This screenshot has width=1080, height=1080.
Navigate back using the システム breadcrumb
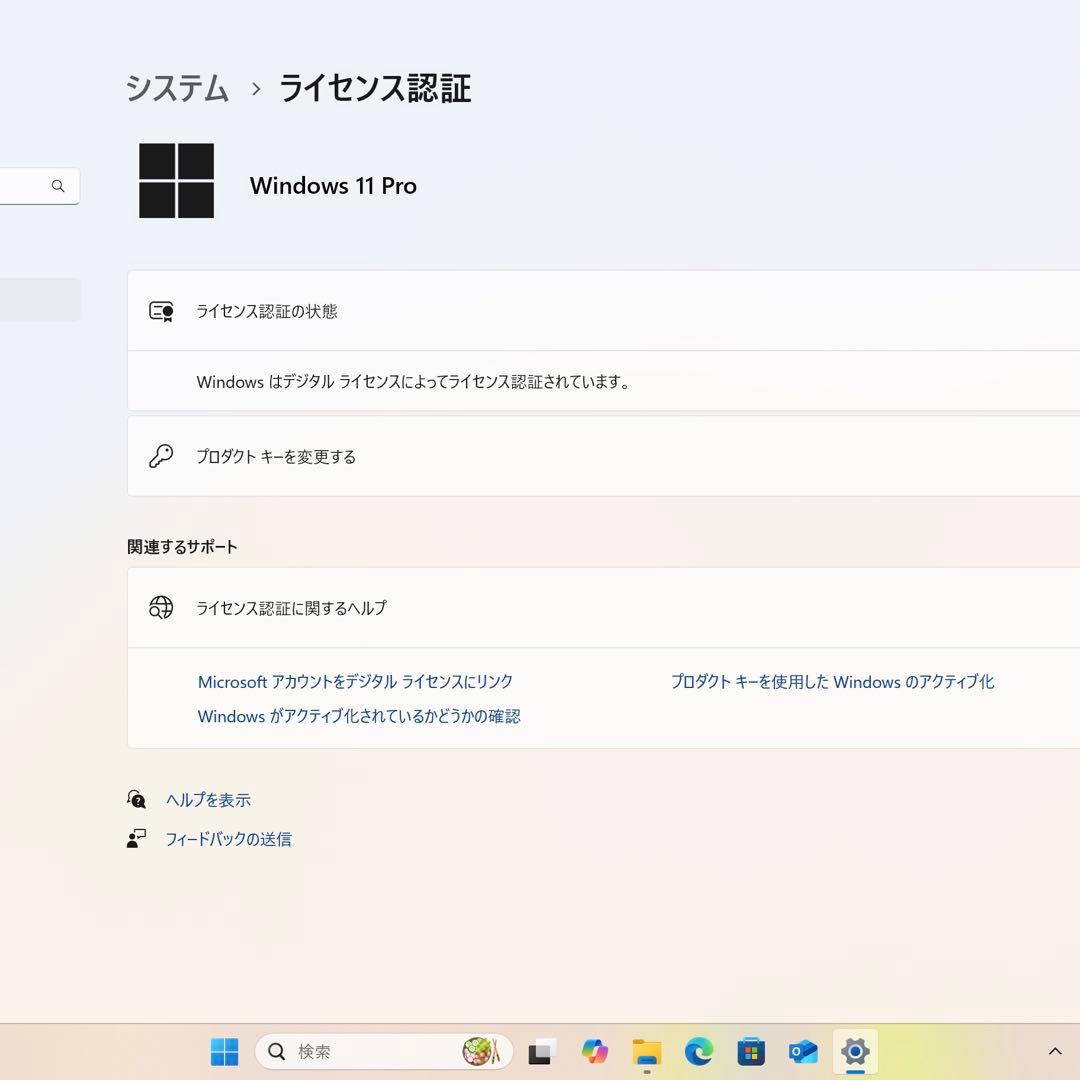click(177, 88)
